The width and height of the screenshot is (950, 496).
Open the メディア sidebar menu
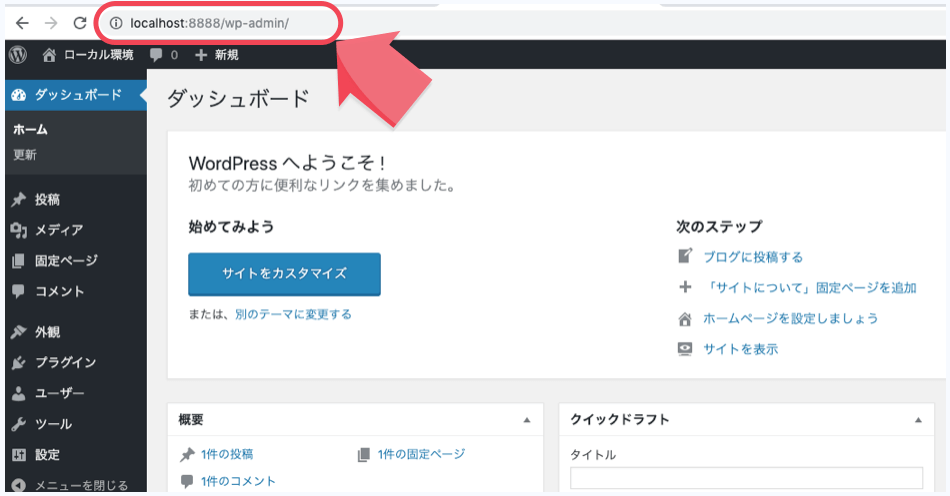pos(59,230)
